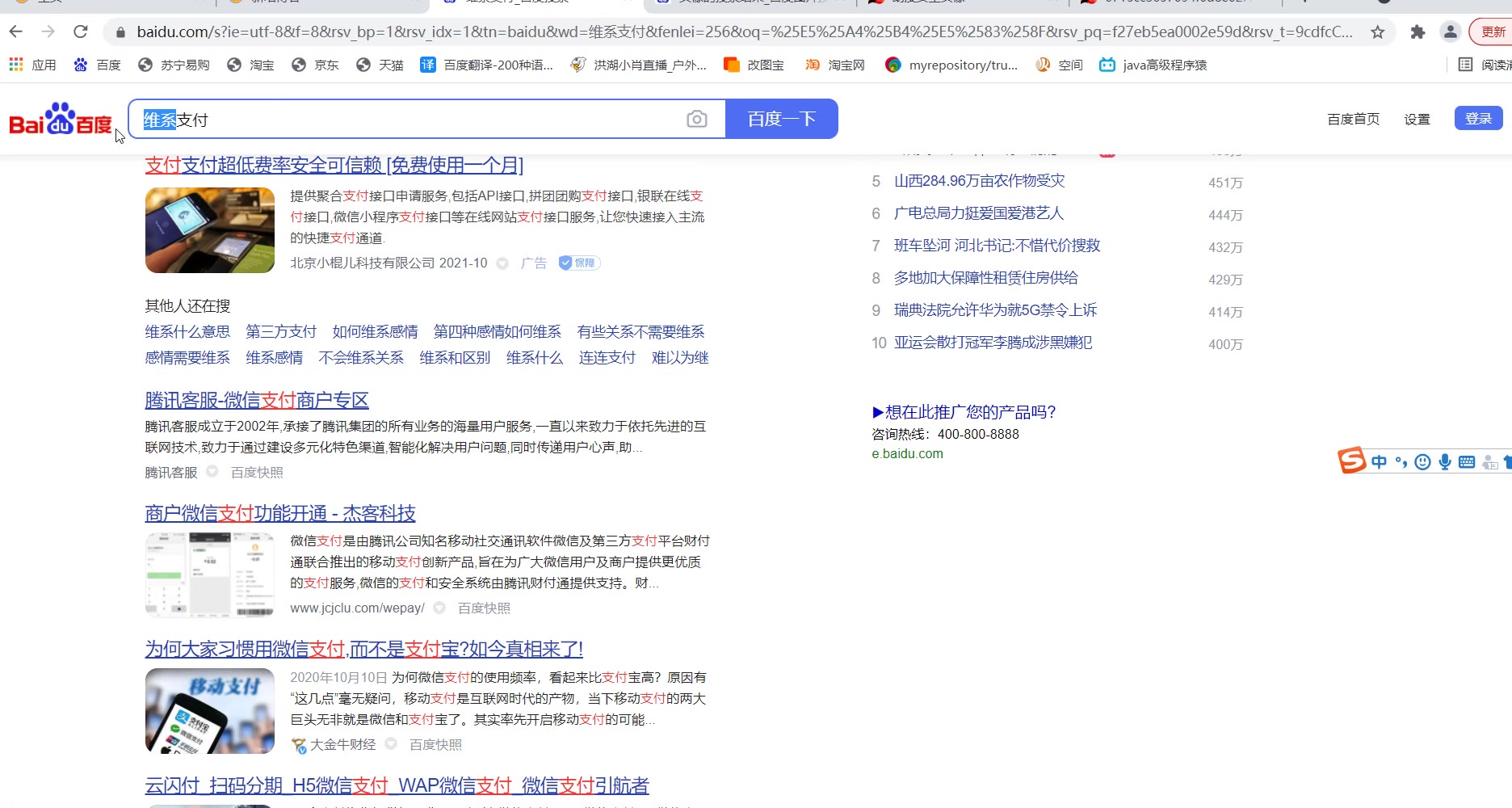This screenshot has width=1512, height=808.
Task: Open 百度快照 for 腾讯客服 result
Action: tap(257, 473)
